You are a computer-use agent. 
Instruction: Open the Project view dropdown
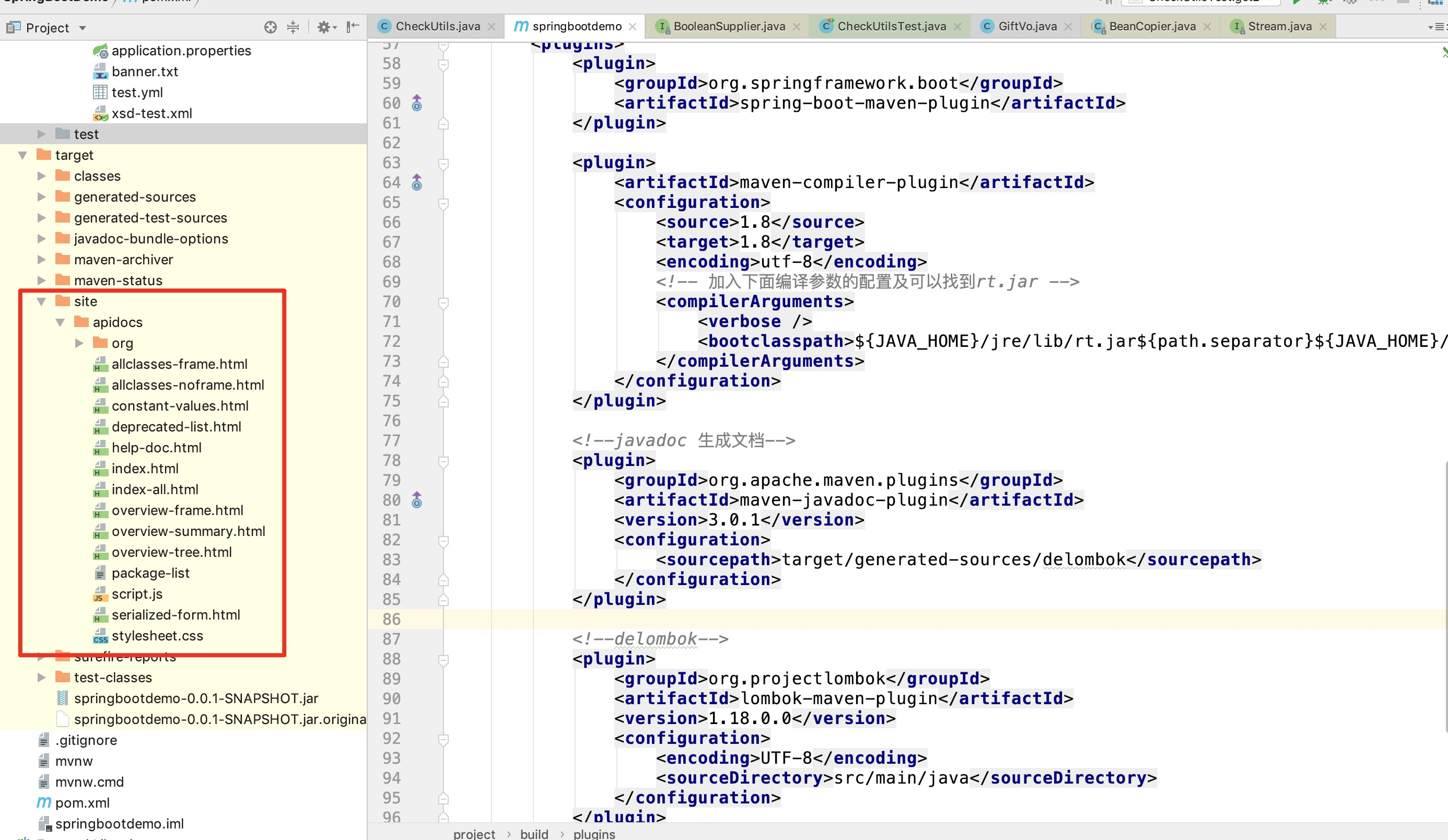coord(83,28)
